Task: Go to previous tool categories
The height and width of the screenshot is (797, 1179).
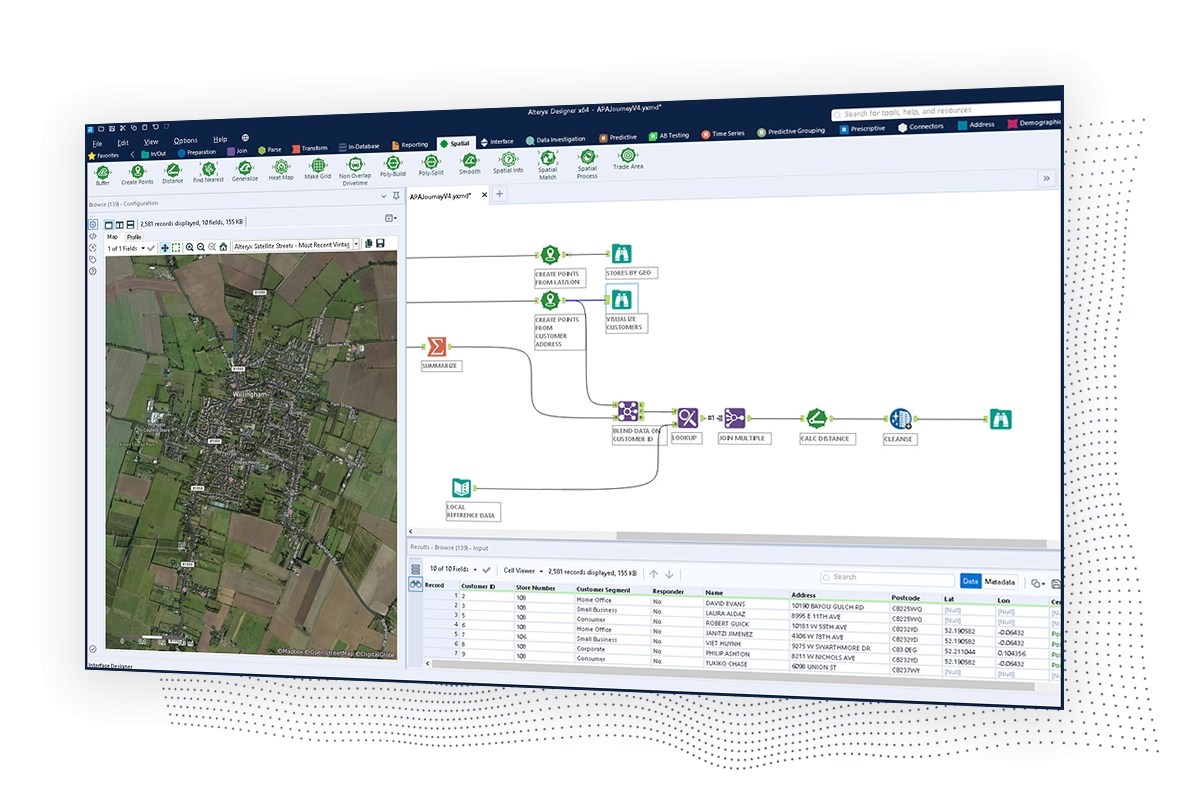Action: (x=132, y=154)
